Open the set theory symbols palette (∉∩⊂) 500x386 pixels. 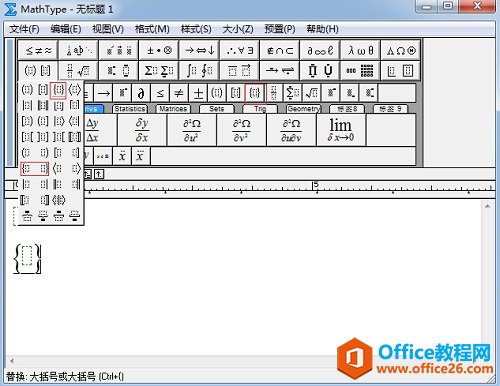(x=280, y=50)
